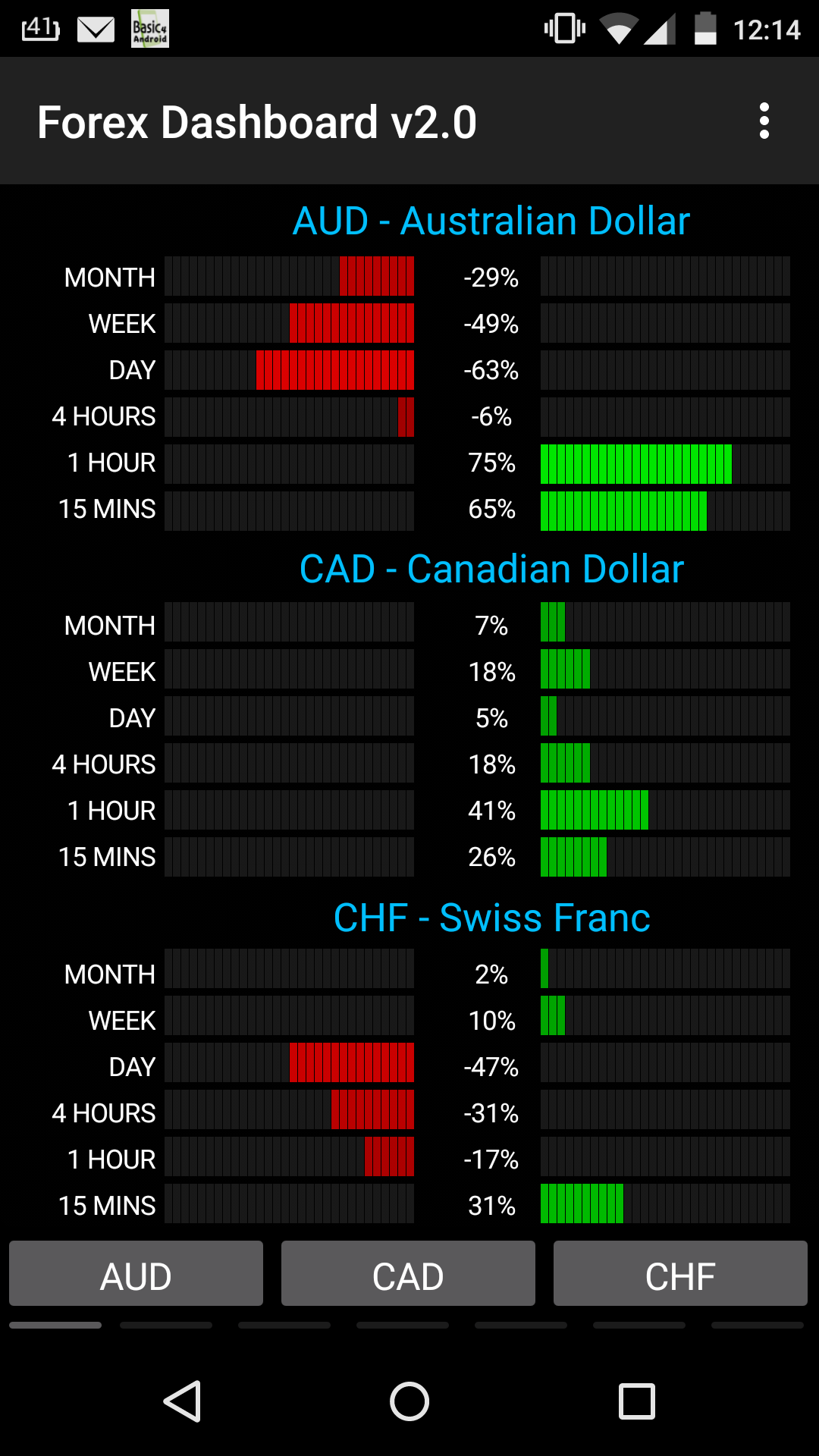Tap the AUD - Australian Dollar heading
The height and width of the screenshot is (1456, 819).
491,221
